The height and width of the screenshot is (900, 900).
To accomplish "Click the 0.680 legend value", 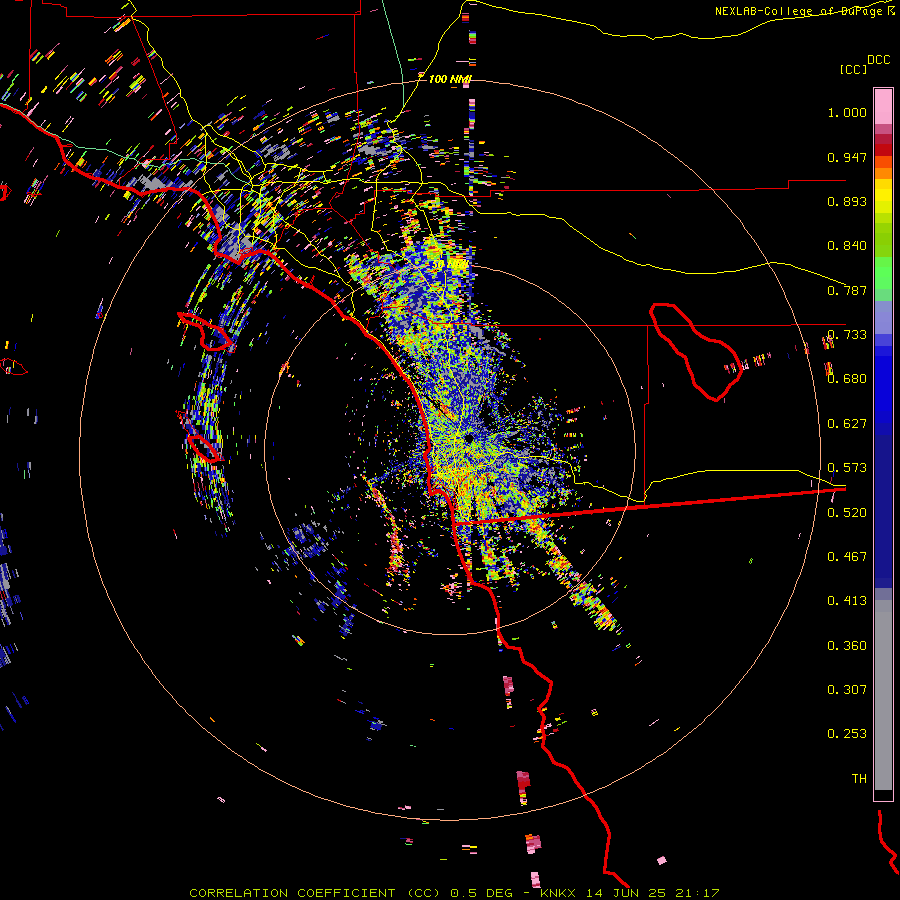I will pyautogui.click(x=847, y=379).
